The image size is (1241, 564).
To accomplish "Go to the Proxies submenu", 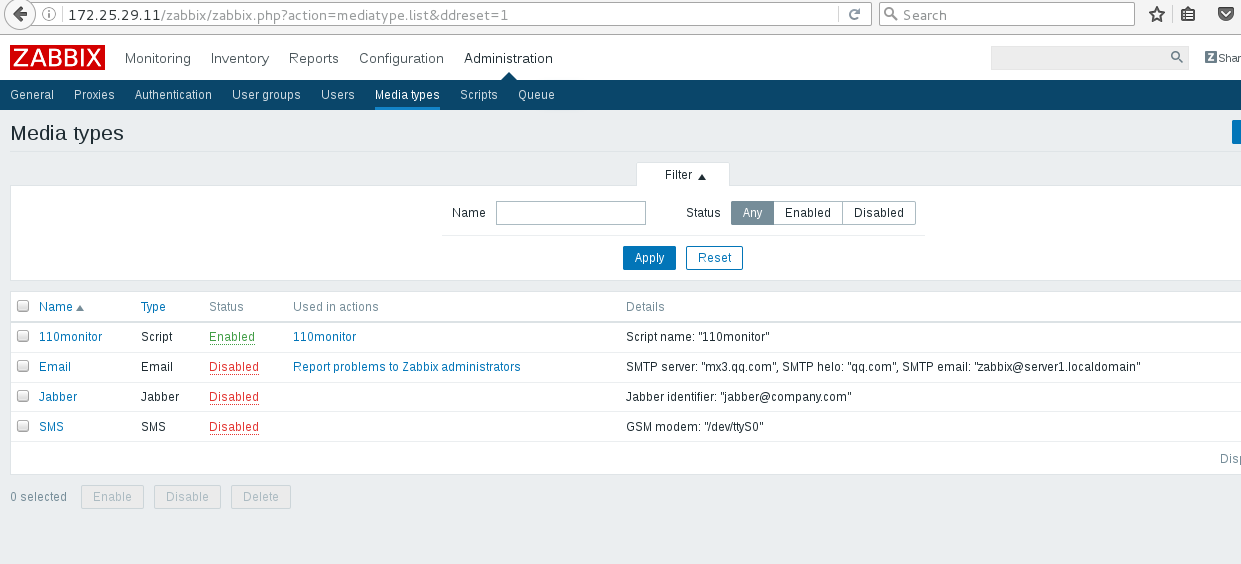I will point(94,95).
